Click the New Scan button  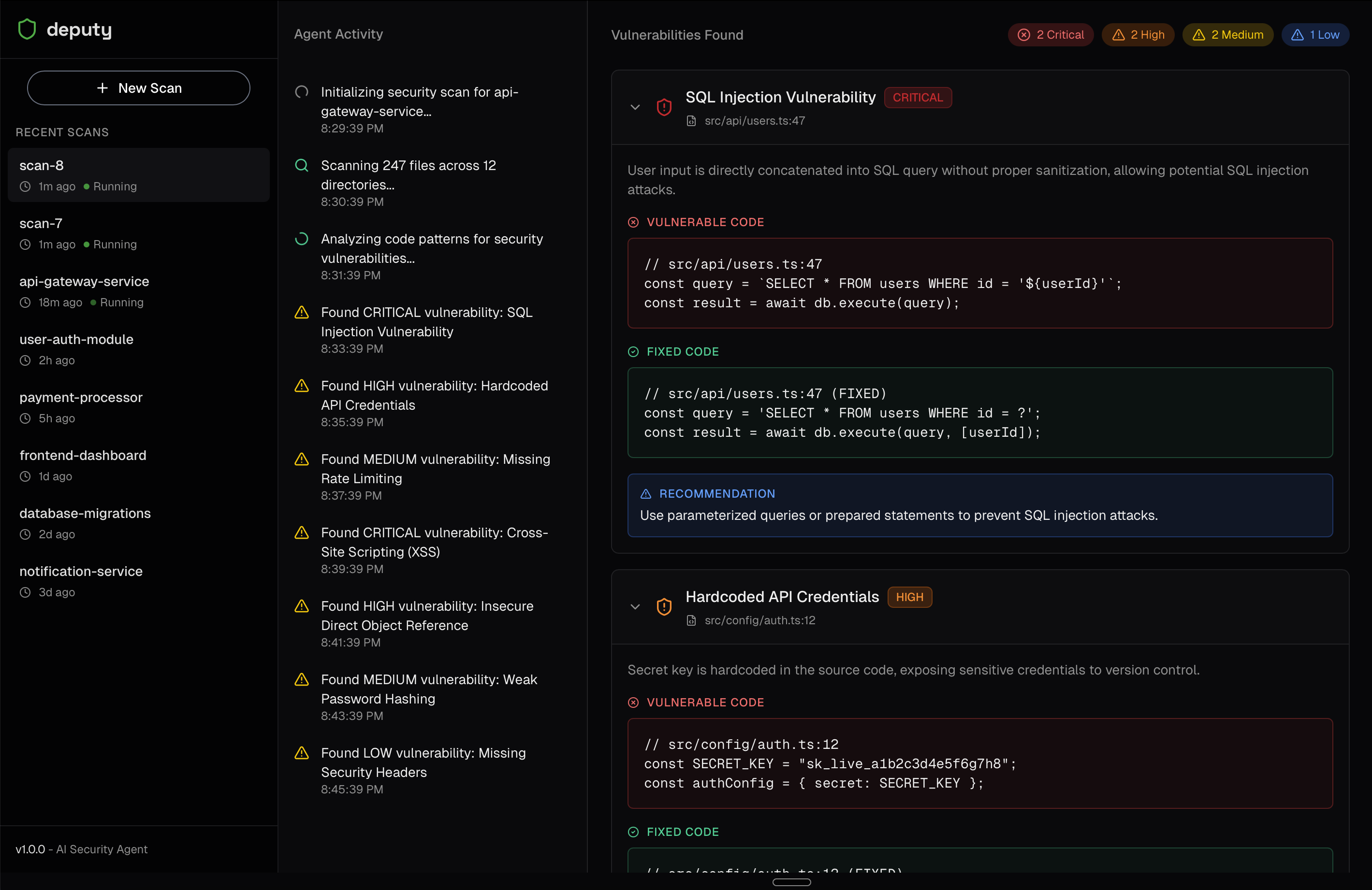pos(138,87)
